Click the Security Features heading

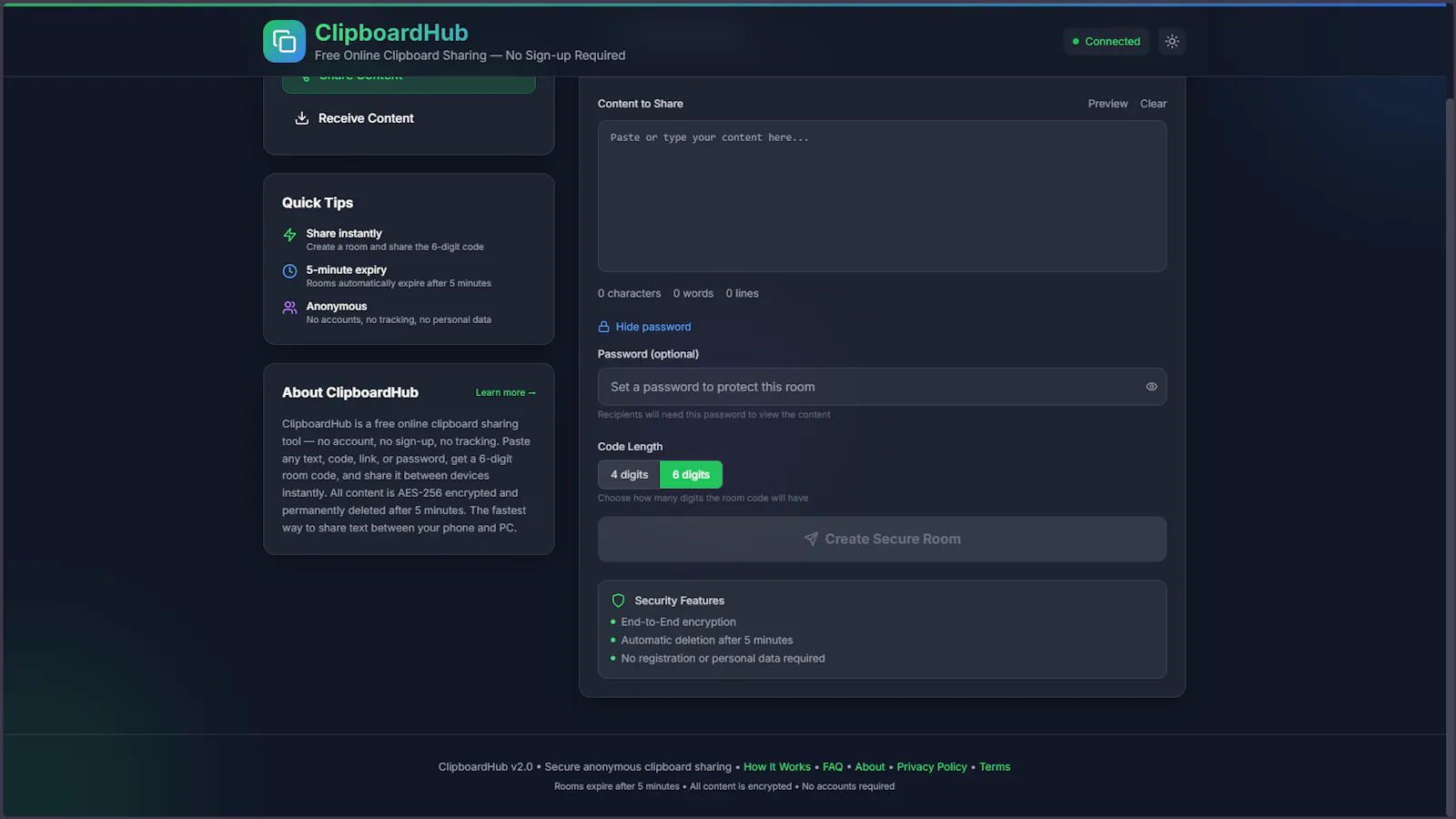click(680, 601)
